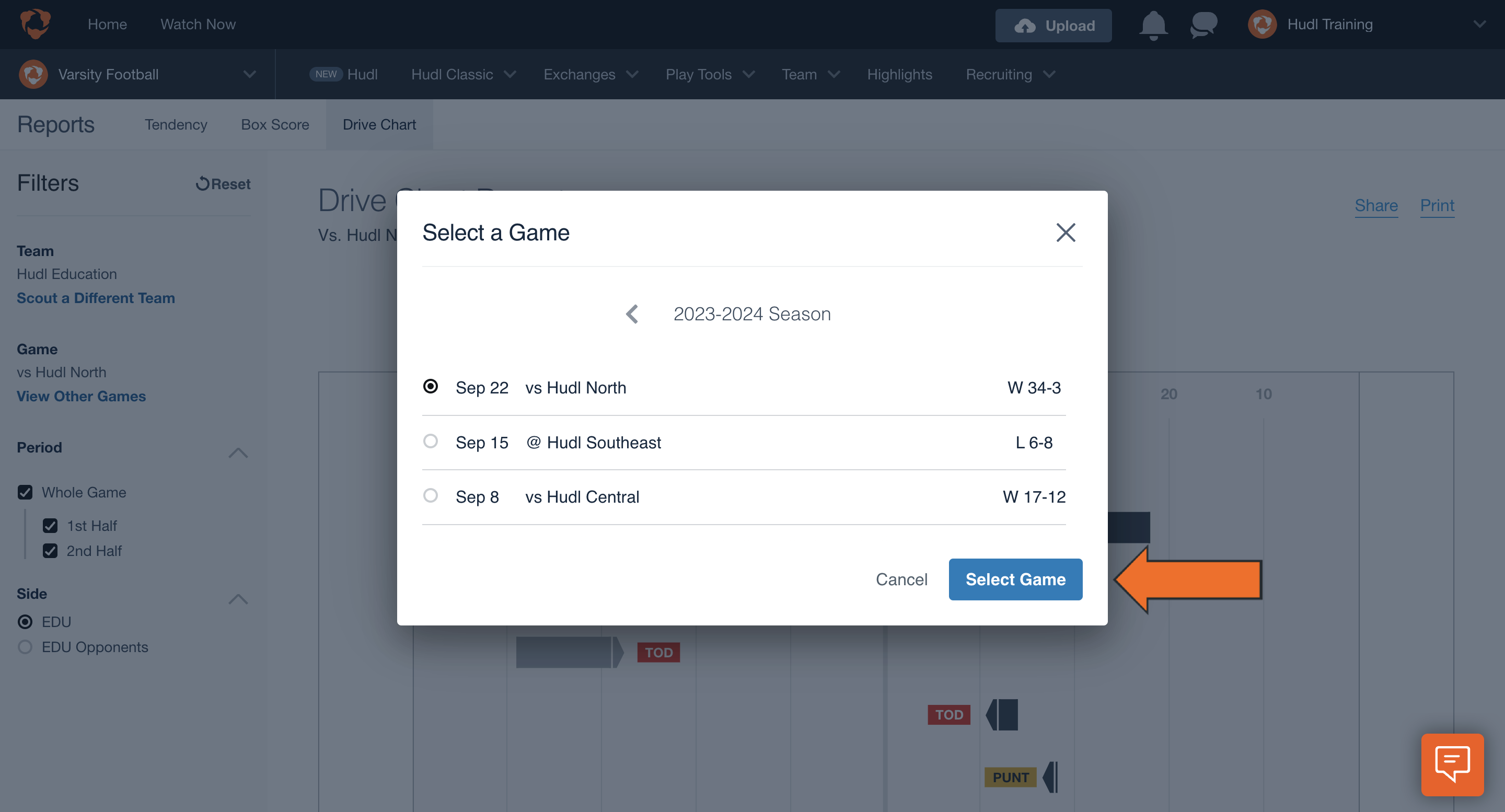Open the Watch Now menu
Image resolution: width=1505 pixels, height=812 pixels.
pos(198,24)
